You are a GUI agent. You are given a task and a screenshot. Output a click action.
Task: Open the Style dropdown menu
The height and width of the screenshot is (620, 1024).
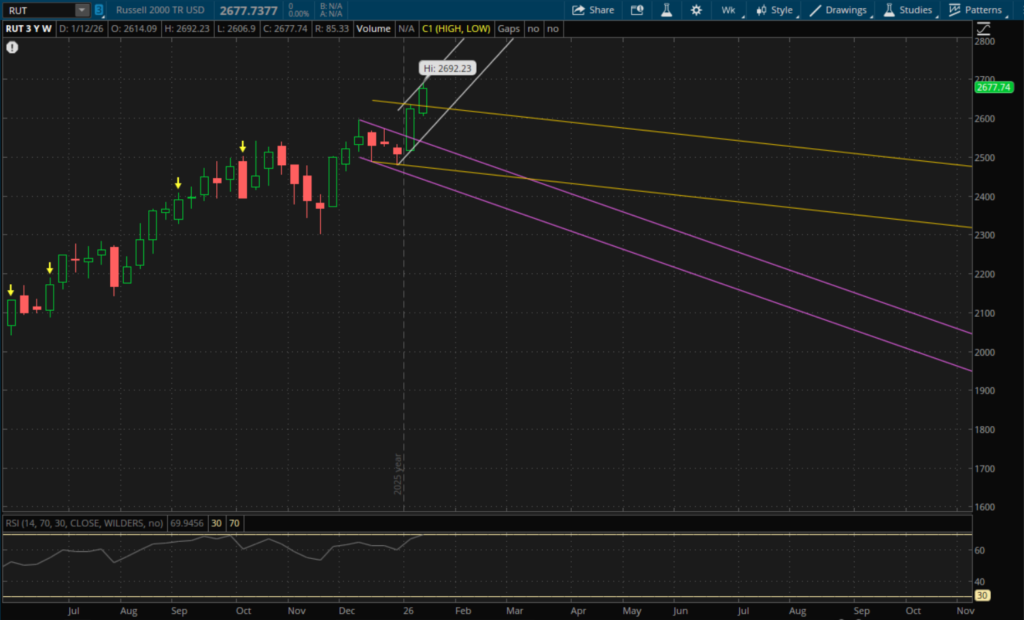[774, 10]
